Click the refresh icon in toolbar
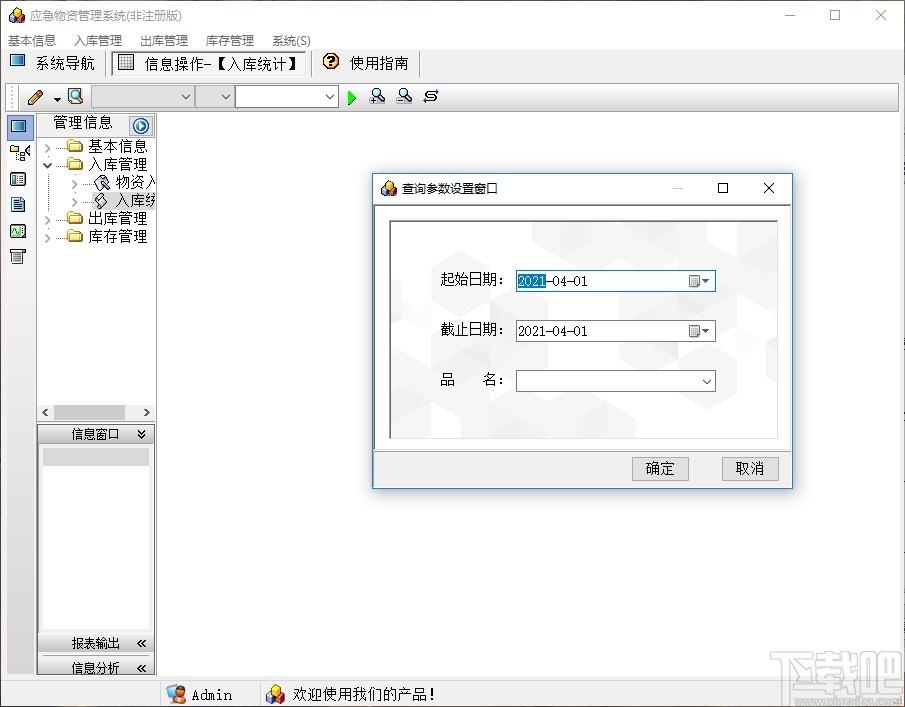Screen dimensions: 905x707 click(x=431, y=96)
